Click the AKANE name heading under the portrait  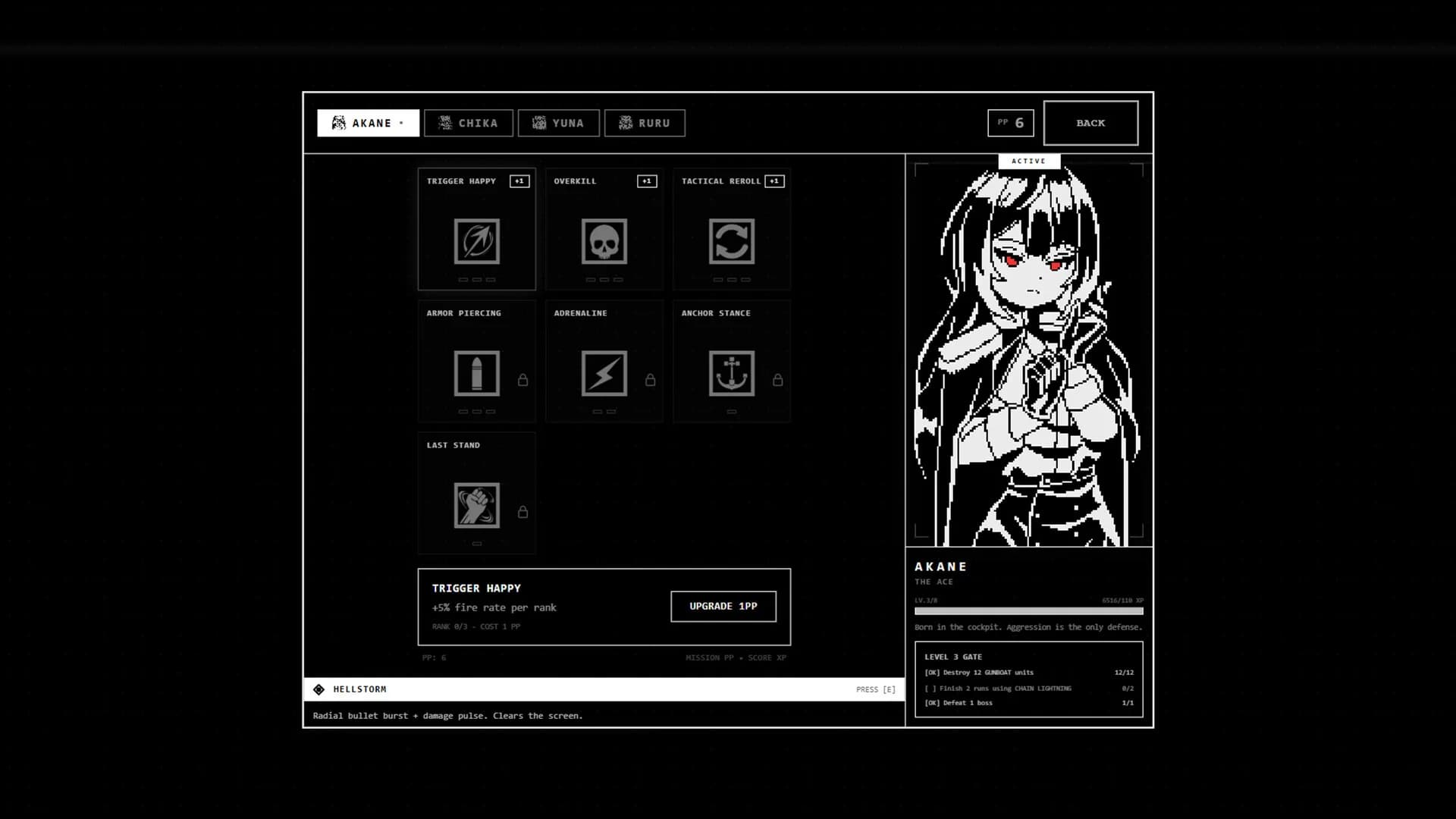940,566
